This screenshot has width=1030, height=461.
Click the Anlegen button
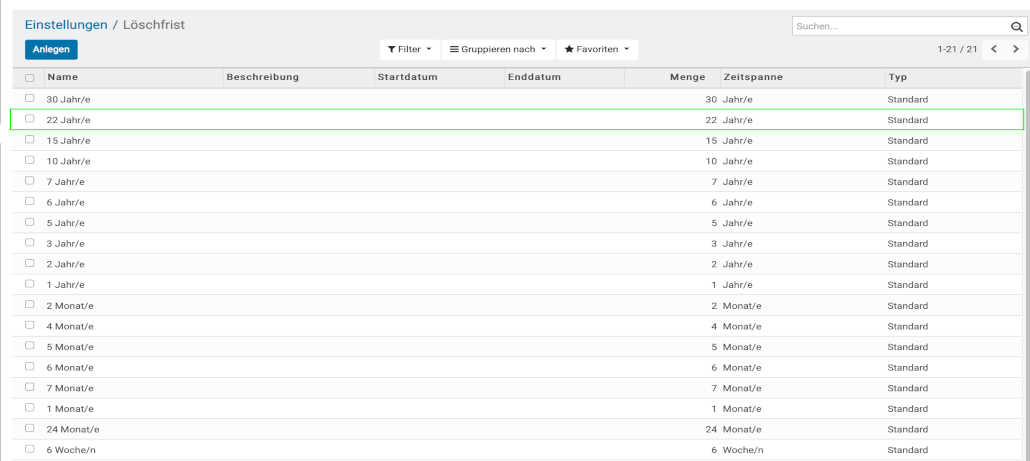click(x=51, y=49)
